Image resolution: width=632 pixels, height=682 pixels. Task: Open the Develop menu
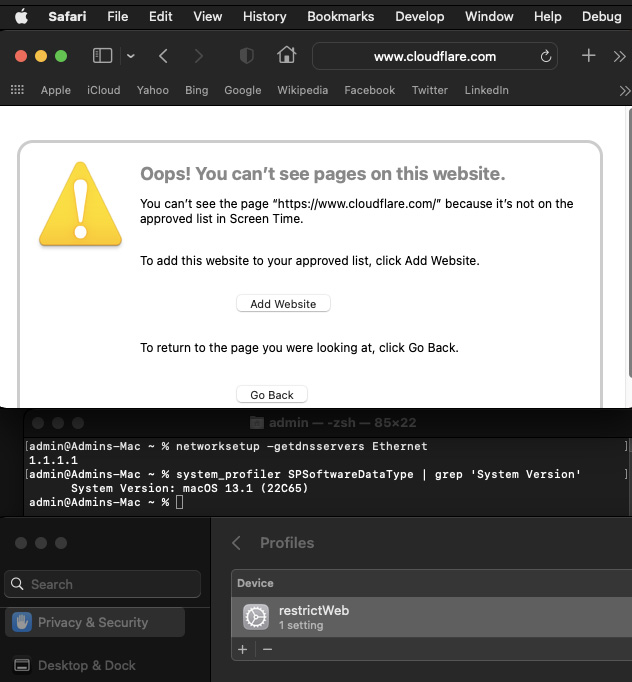[x=419, y=17]
